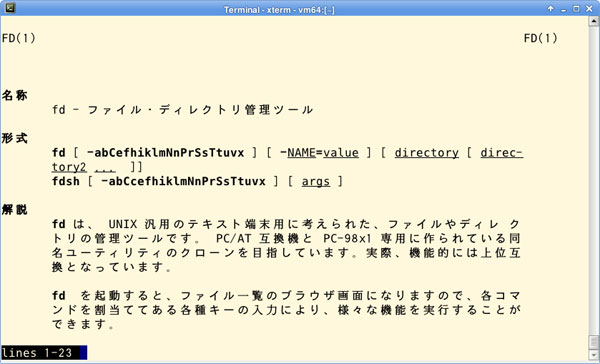Click the top-right 'FD(1)' header text
Screen dimensions: 600x364
540,38
